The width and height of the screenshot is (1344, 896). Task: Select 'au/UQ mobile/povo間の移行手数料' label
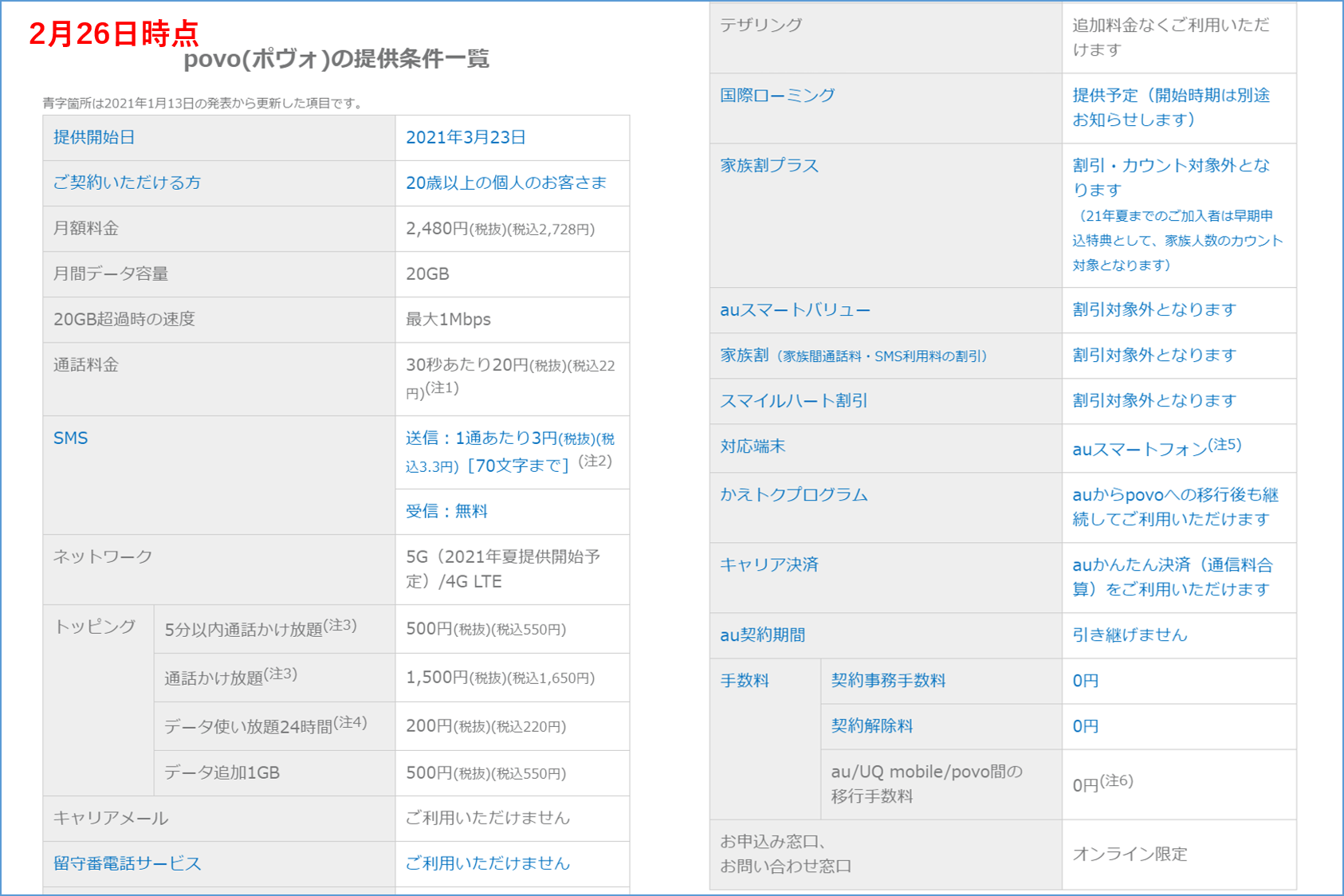[926, 784]
